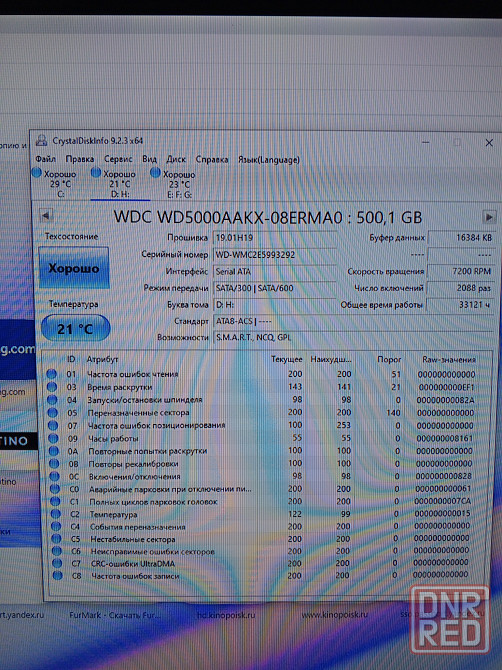The height and width of the screenshot is (670, 502).
Task: Select the C: disk tab at 29 °C
Action: [x=61, y=184]
